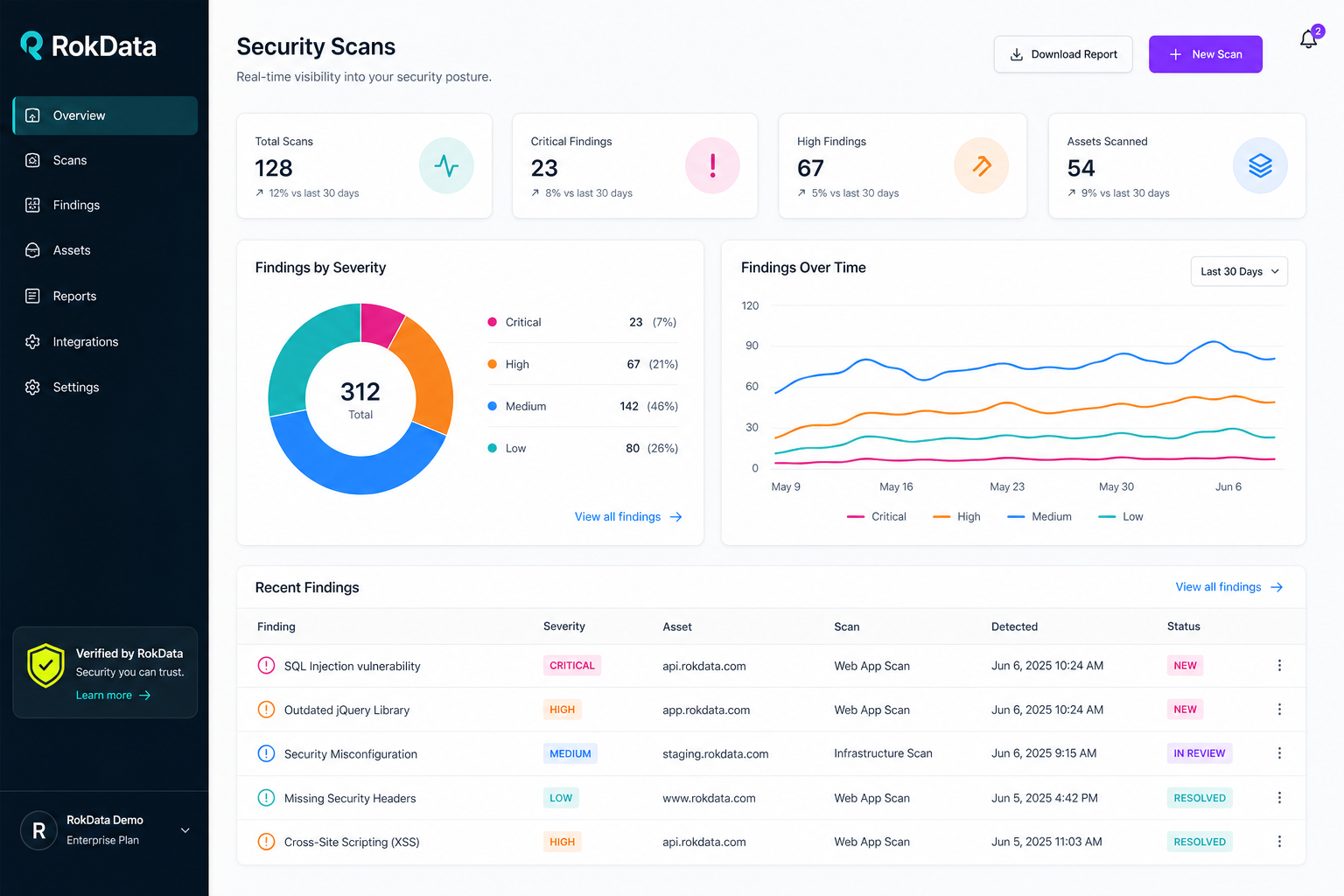Click the Total Scans pulse icon
This screenshot has height=896, width=1344.
click(446, 165)
